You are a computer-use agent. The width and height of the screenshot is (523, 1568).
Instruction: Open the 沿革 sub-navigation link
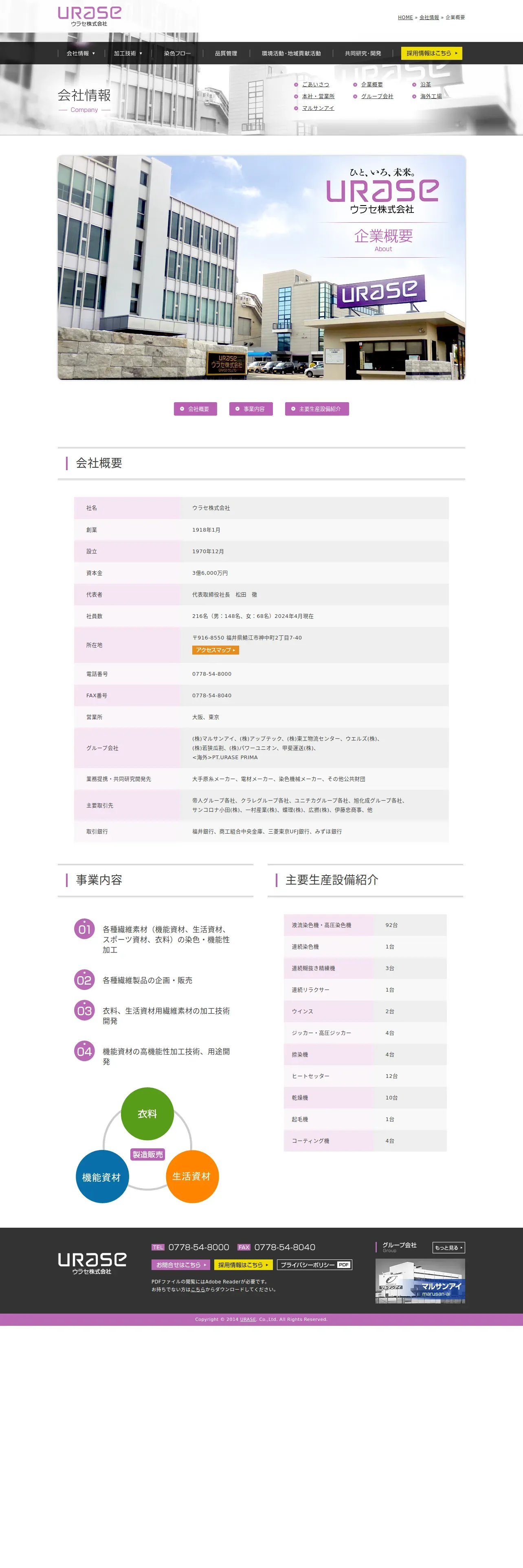coord(425,85)
